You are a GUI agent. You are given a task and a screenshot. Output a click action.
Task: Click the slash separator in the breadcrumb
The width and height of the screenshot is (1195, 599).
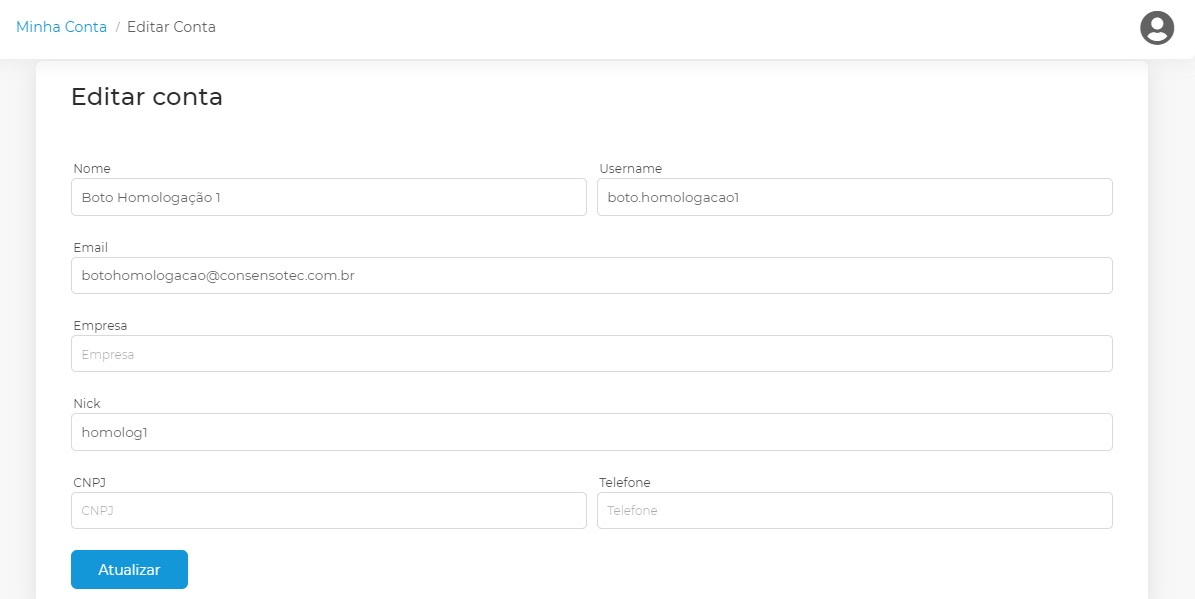[117, 27]
